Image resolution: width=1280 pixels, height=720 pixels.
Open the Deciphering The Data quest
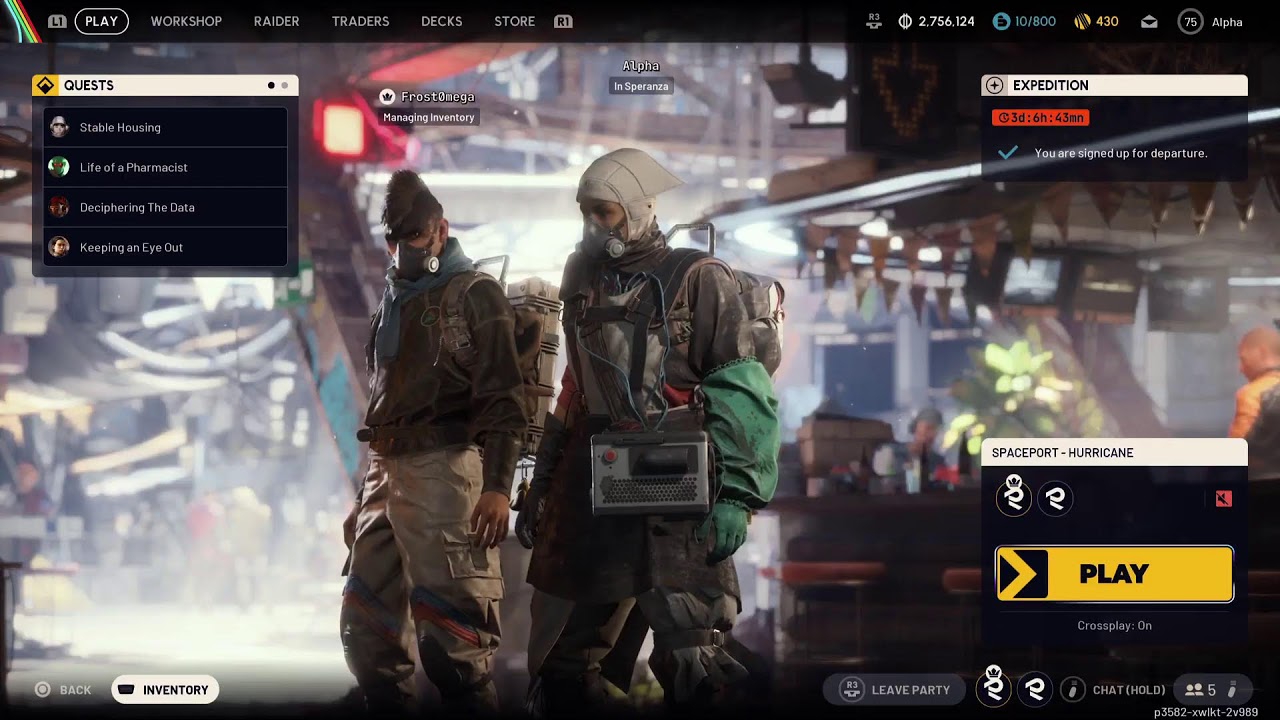pyautogui.click(x=165, y=207)
